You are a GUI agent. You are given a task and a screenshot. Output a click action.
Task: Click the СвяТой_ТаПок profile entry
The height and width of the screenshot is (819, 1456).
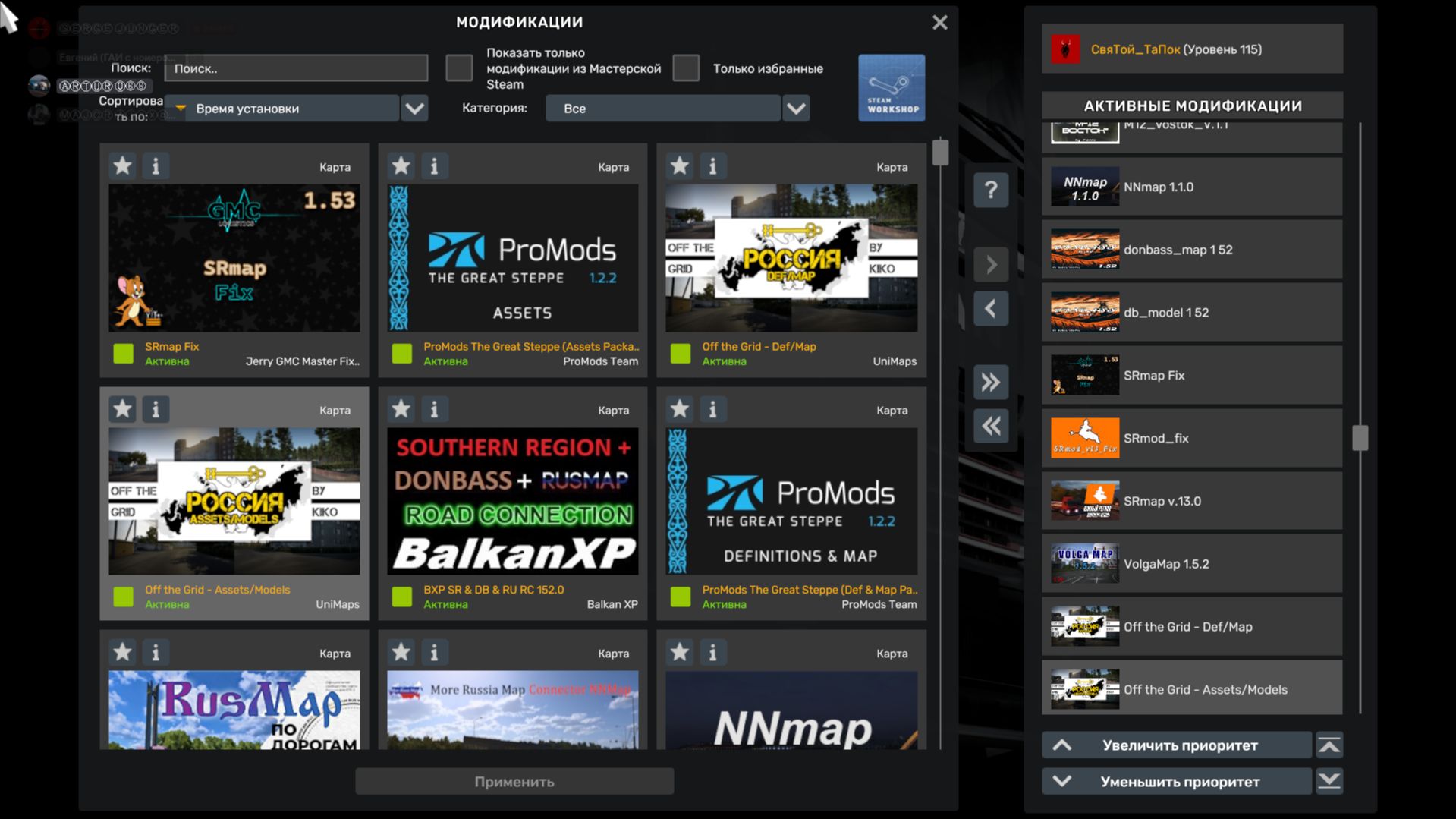[1192, 49]
